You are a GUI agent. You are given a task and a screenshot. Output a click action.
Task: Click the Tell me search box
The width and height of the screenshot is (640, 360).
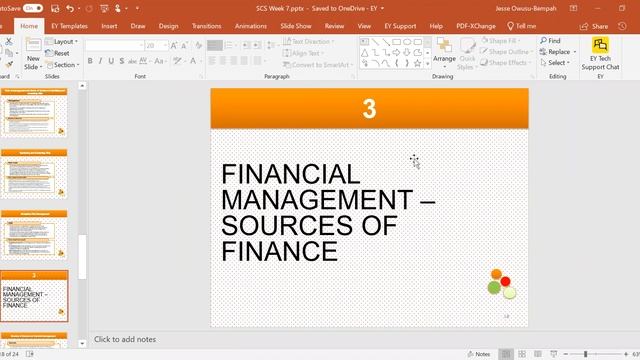[522, 26]
